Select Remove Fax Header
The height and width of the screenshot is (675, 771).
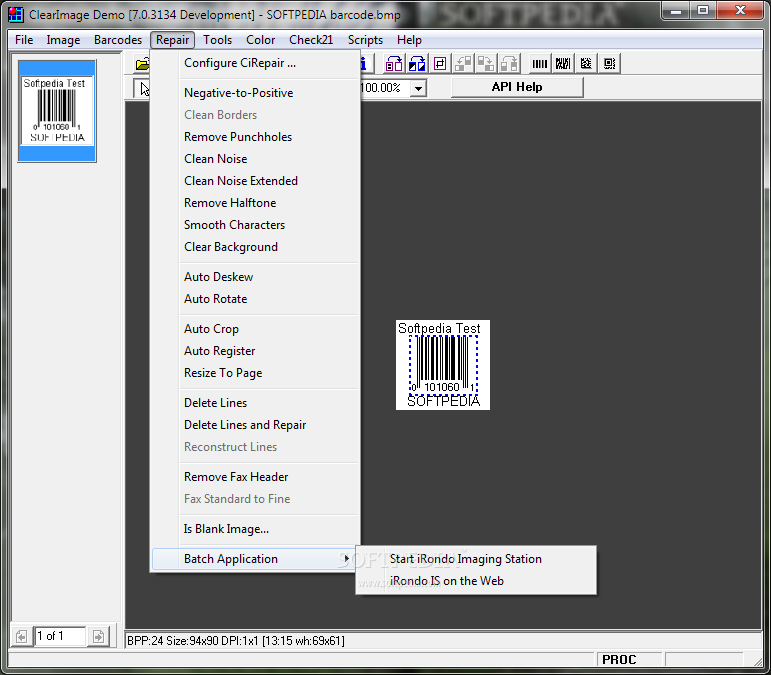(x=254, y=477)
